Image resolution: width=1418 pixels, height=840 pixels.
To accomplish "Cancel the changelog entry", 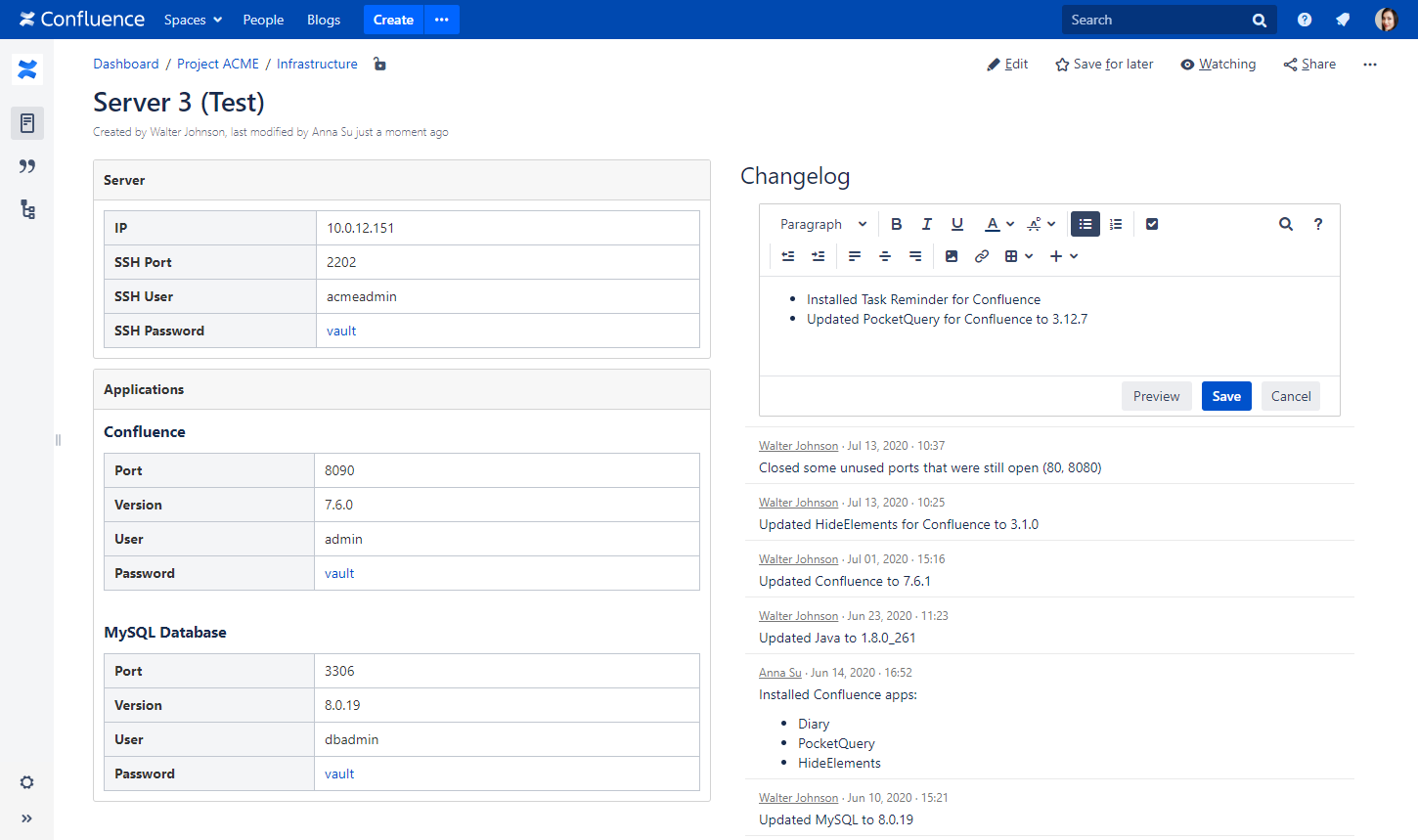I will click(1291, 396).
